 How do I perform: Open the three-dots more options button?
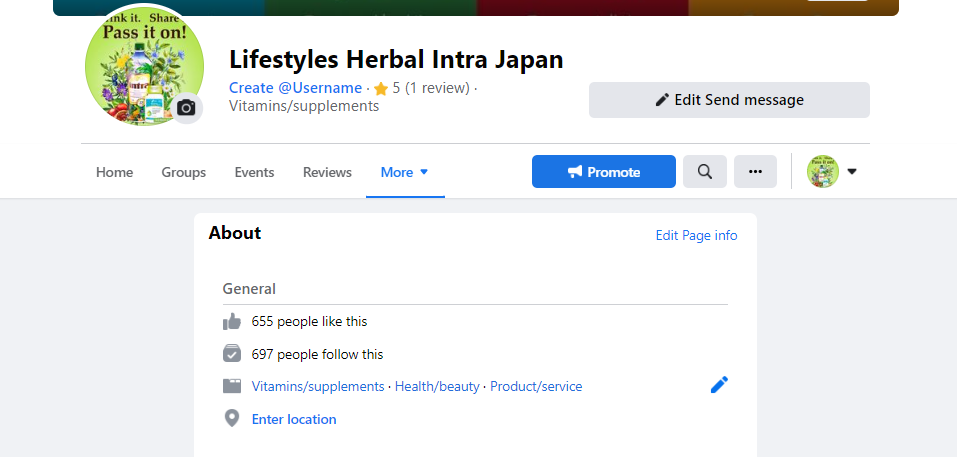pyautogui.click(x=755, y=172)
